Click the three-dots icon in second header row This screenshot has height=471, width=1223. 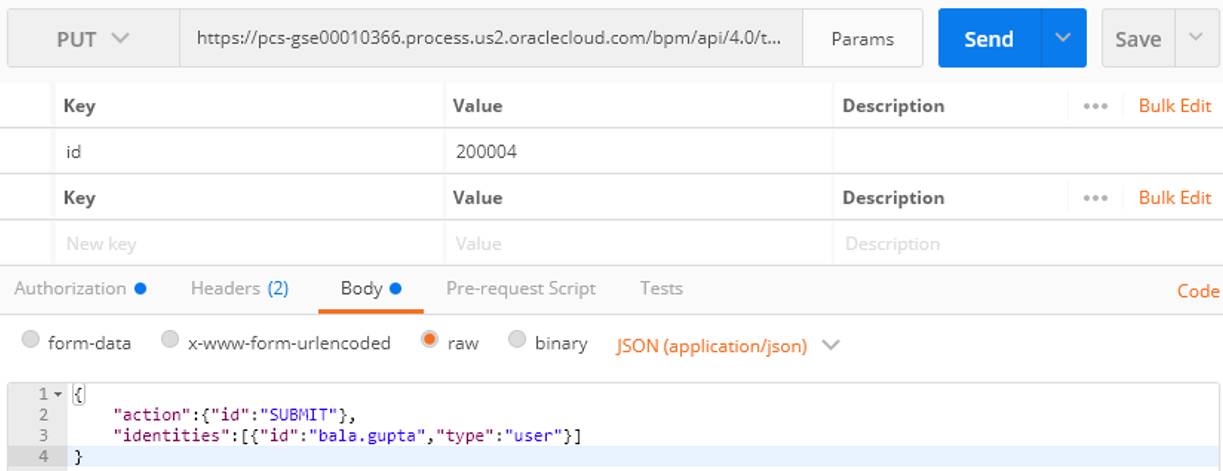(1095, 198)
